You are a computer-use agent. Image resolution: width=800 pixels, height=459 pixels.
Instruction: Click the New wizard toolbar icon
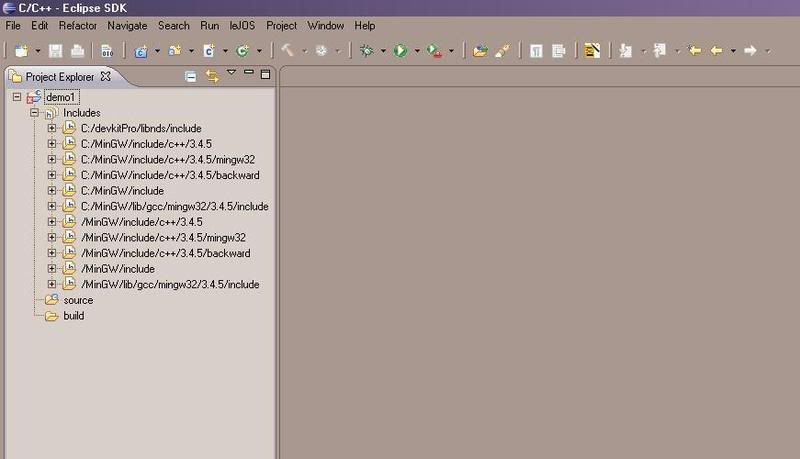coord(21,50)
